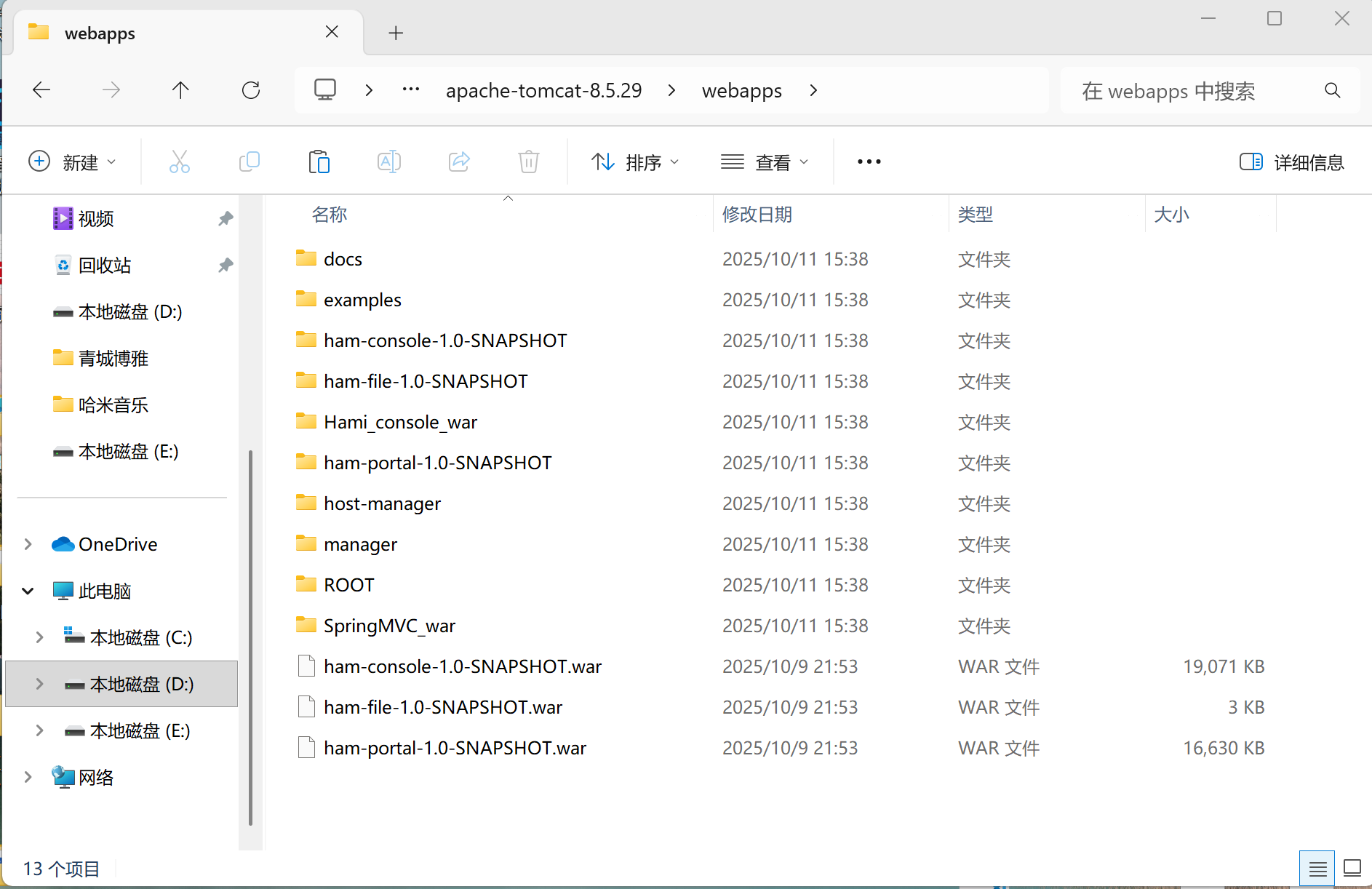Open 视频 in the sidebar
This screenshot has height=889, width=1372.
tap(96, 218)
